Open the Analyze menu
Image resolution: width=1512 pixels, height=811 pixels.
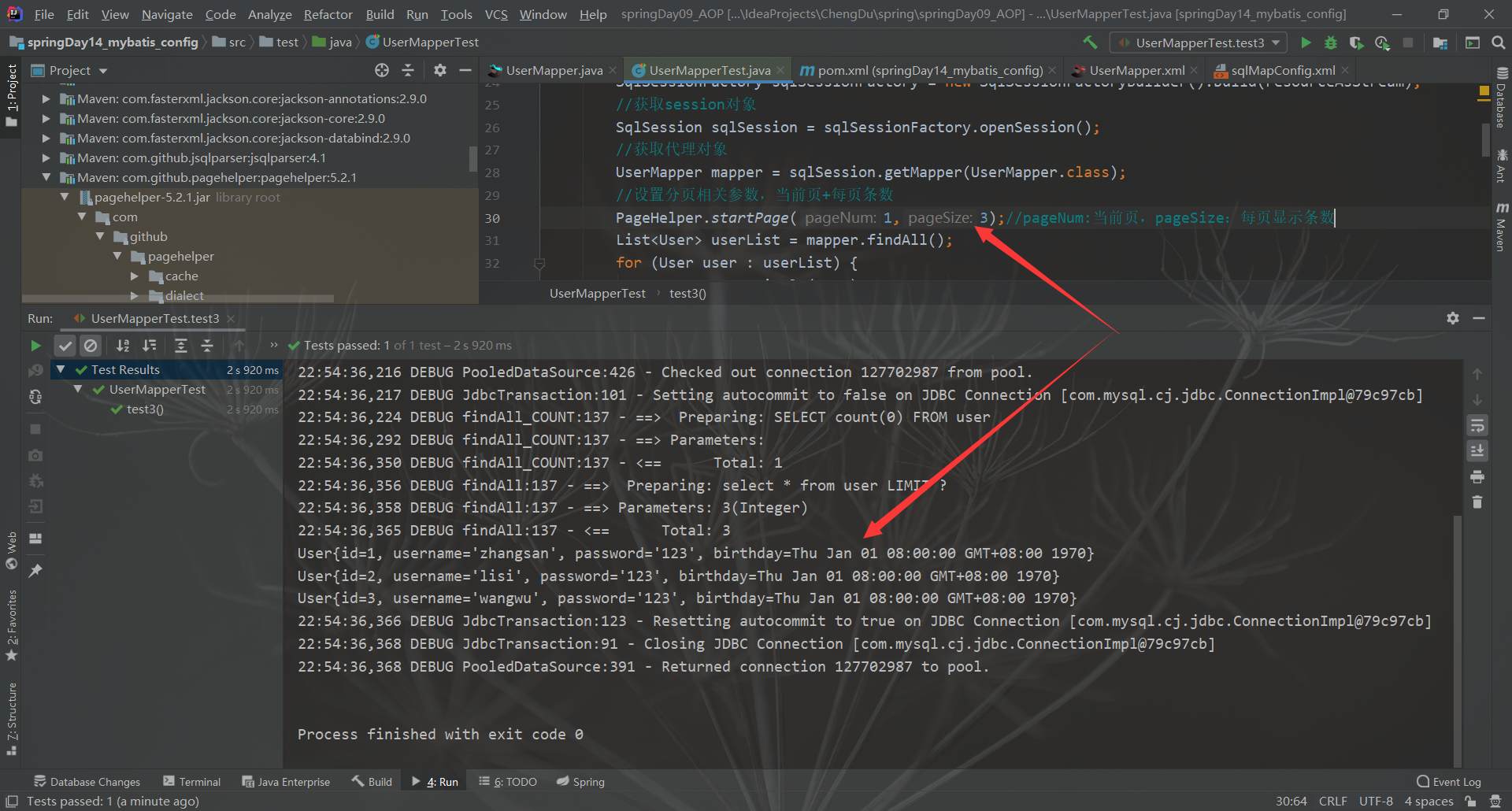point(269,13)
